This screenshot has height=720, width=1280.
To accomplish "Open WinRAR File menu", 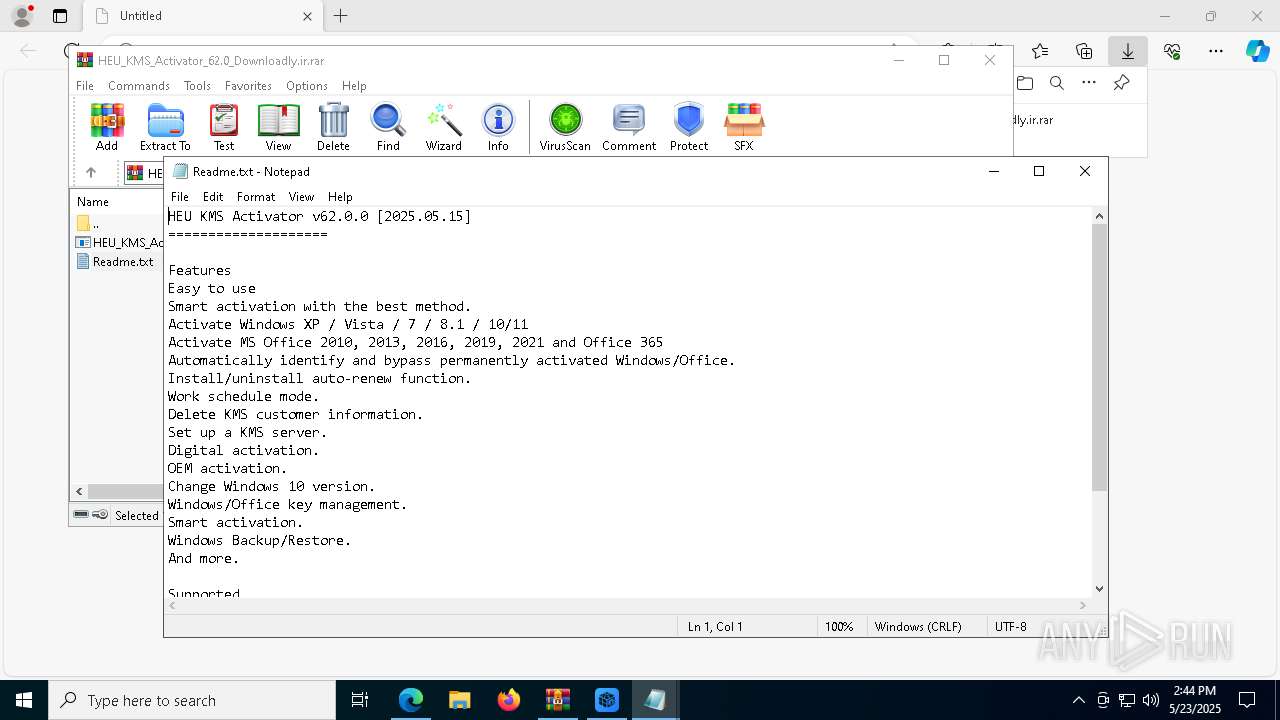I will pos(85,86).
